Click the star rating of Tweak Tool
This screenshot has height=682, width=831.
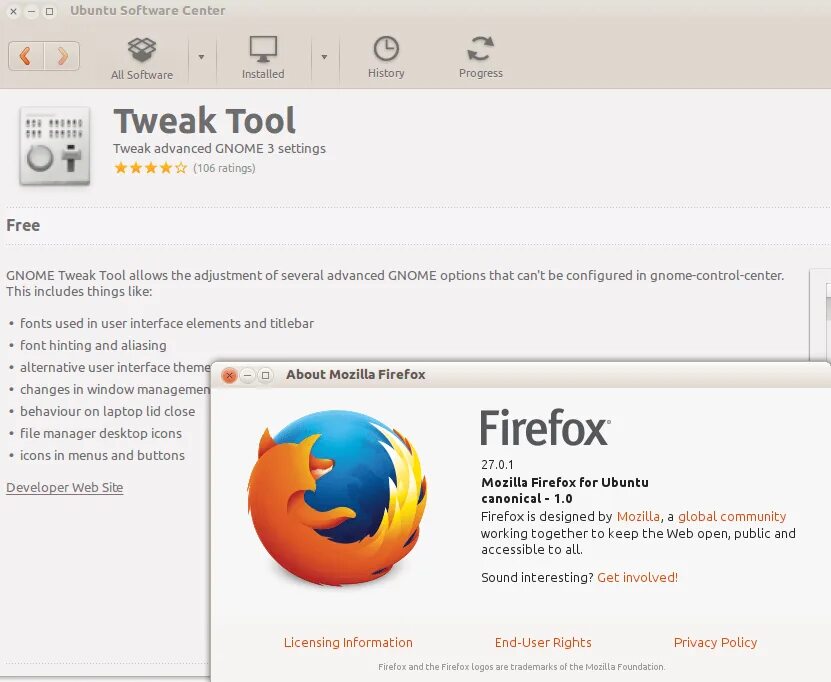click(x=151, y=168)
